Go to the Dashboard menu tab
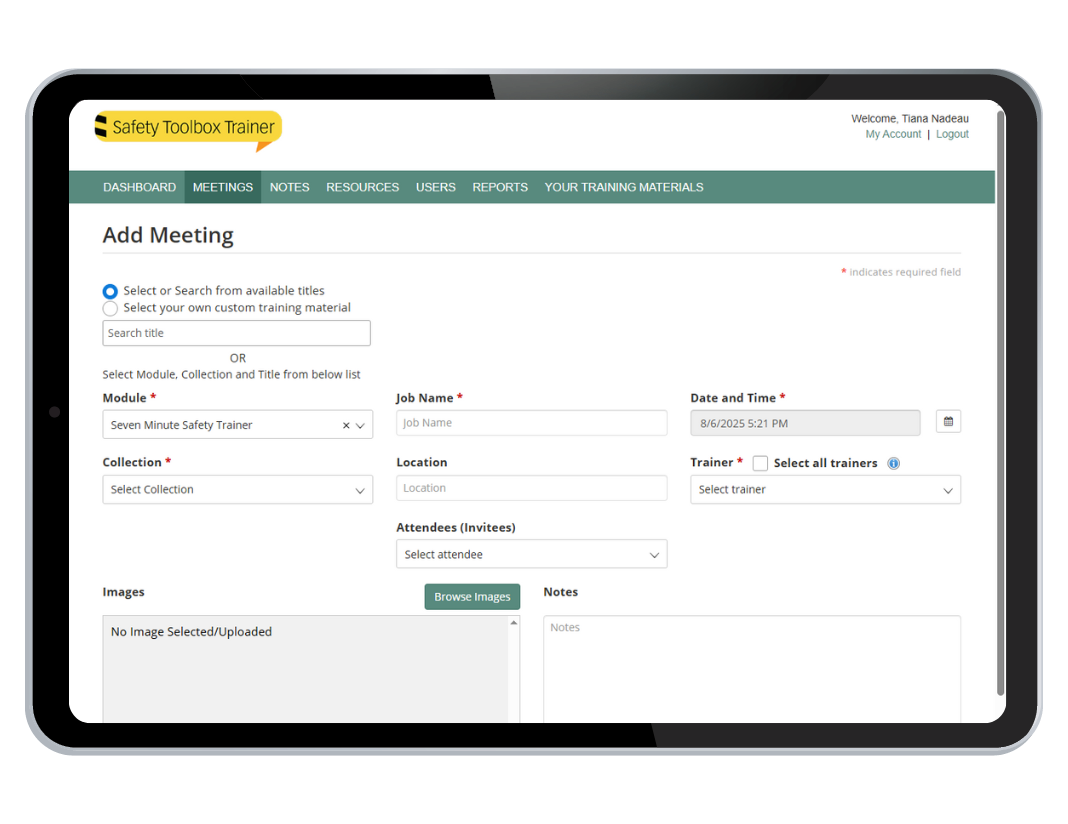 (x=139, y=187)
